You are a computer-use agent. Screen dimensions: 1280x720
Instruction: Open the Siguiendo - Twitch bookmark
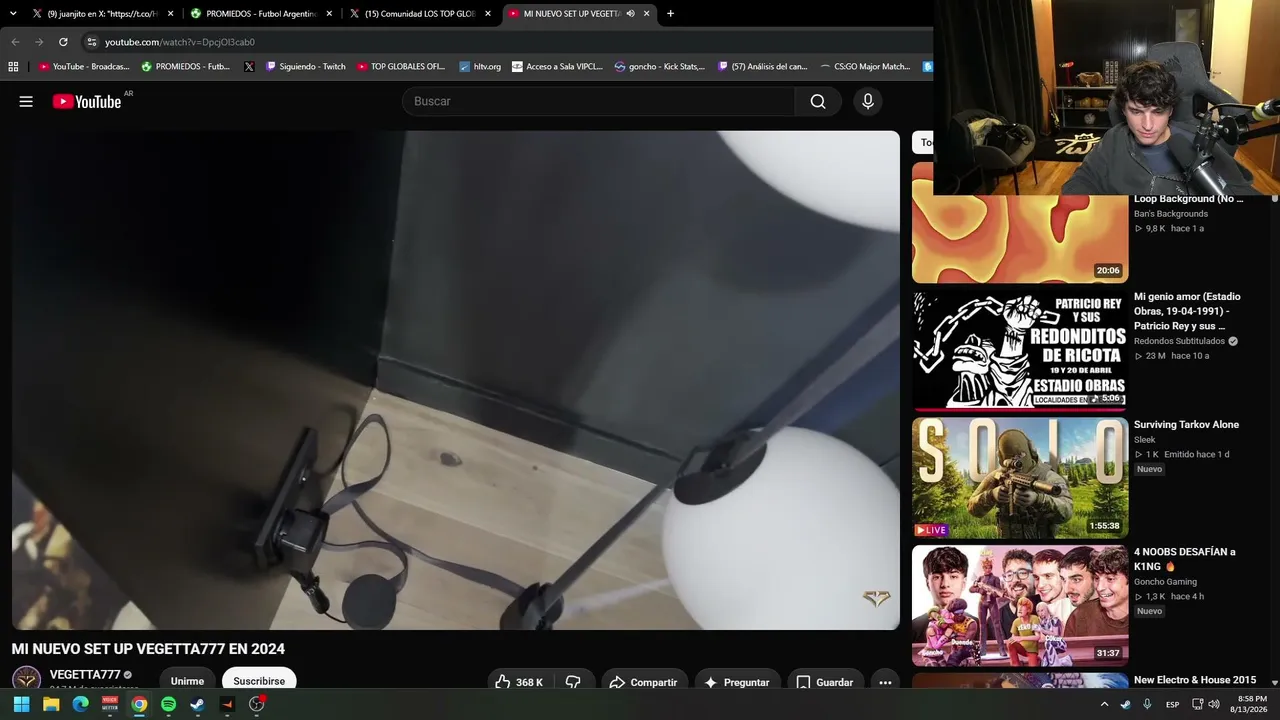[305, 67]
